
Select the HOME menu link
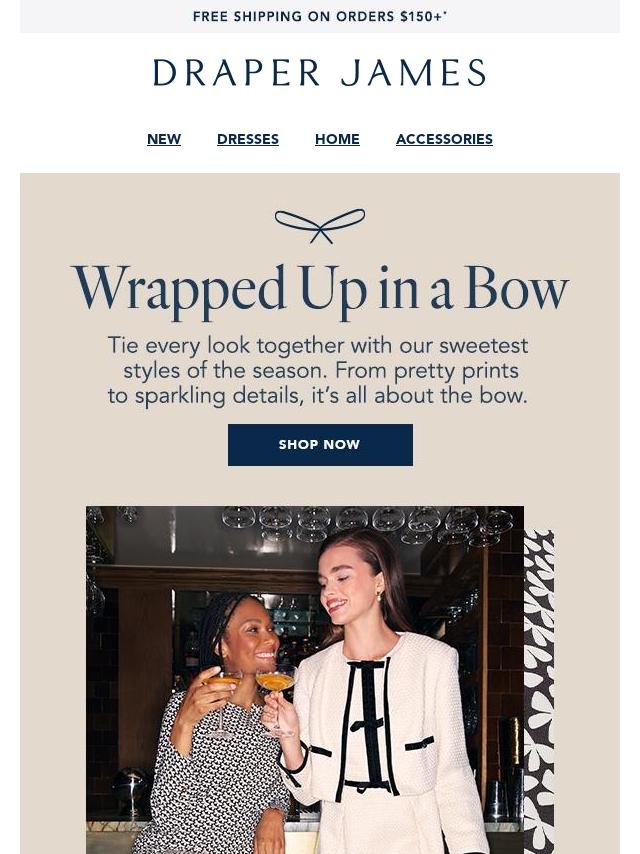(x=337, y=139)
